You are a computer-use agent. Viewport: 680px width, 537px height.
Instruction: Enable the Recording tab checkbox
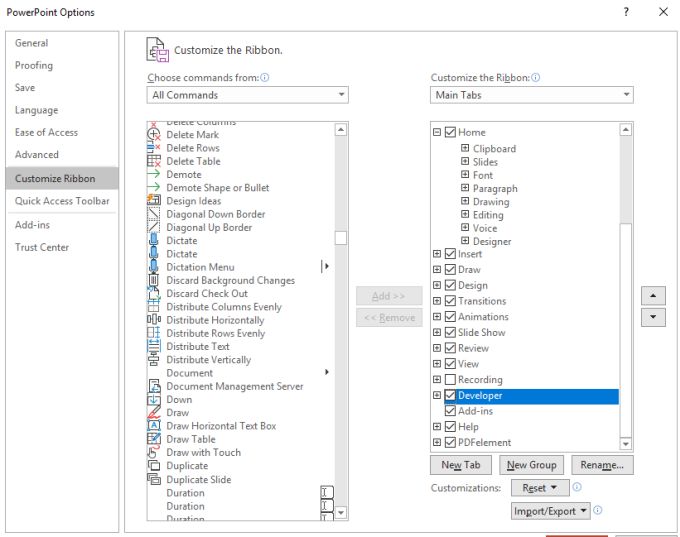point(451,380)
